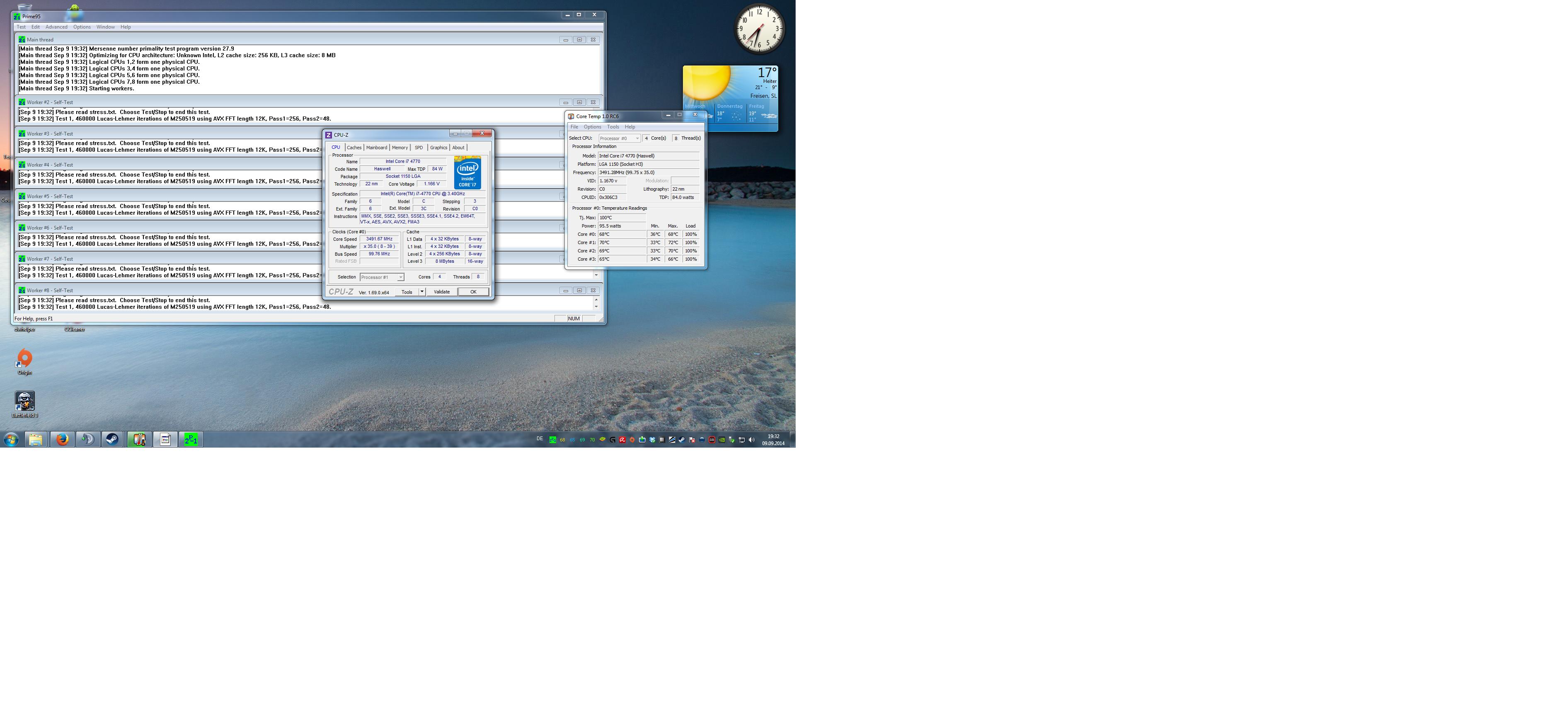Open the Memory tab in CPU-Z
This screenshot has height=717, width=1568.
coord(399,147)
